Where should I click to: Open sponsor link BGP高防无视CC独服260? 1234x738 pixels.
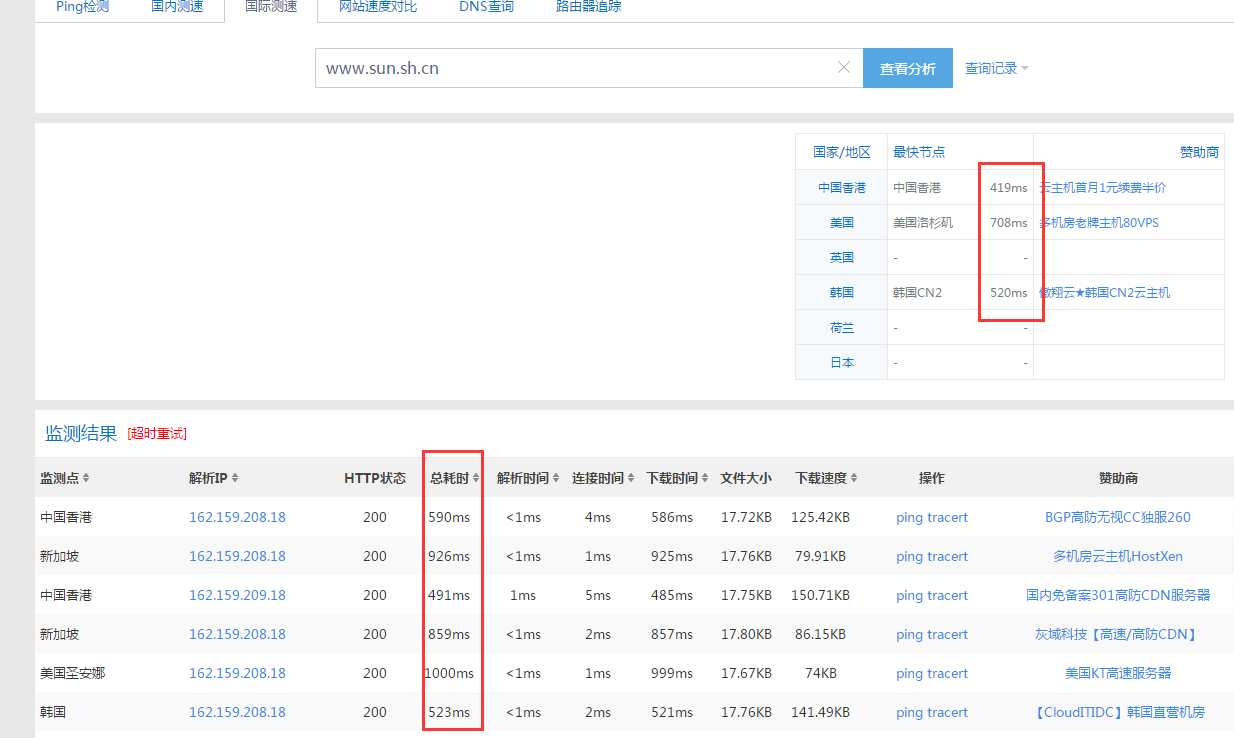coord(1117,517)
